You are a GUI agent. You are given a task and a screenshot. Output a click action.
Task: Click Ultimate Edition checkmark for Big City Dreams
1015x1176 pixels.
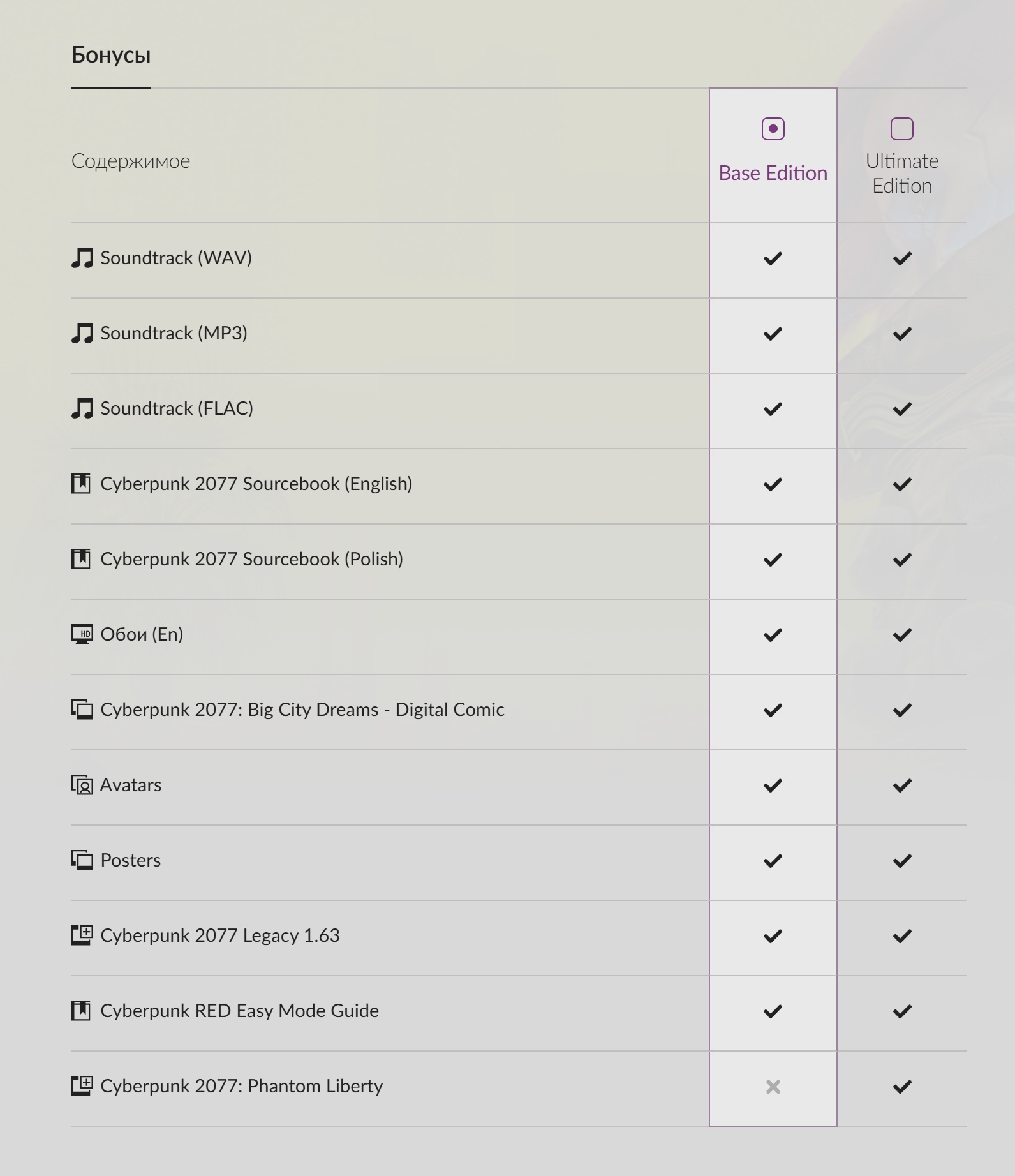902,710
